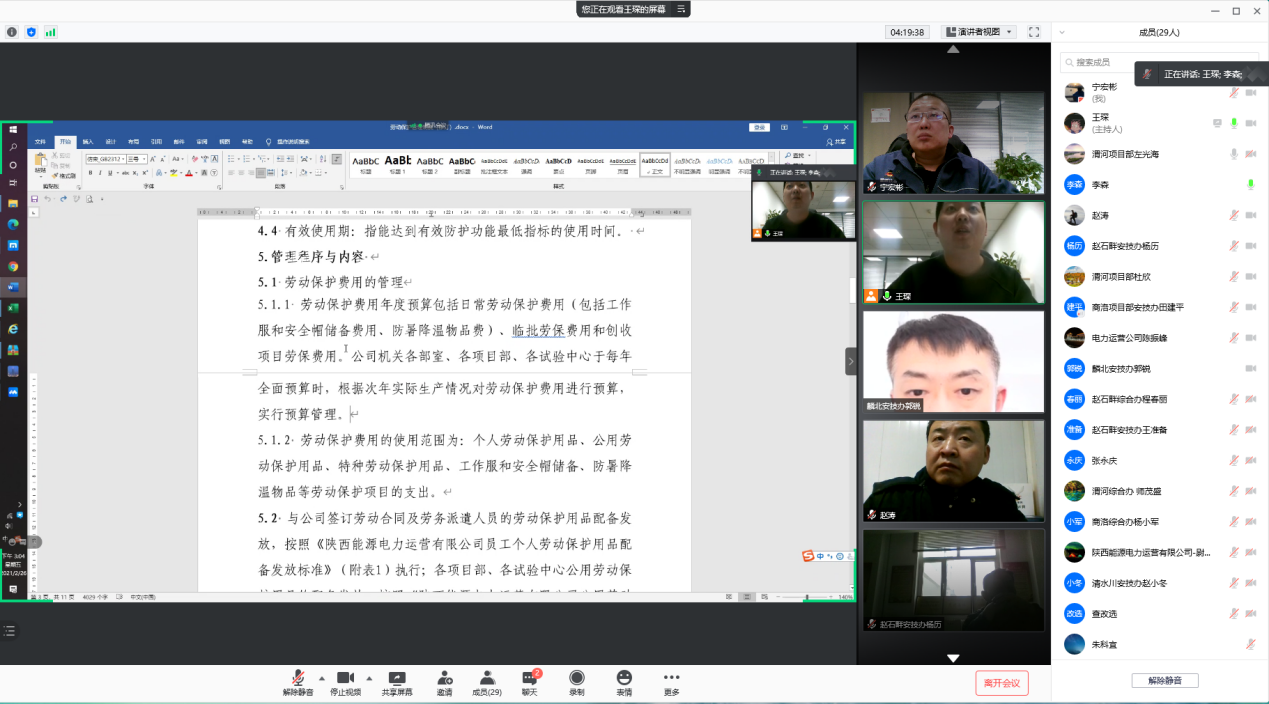Open the Members (成员) panel icon

tap(487, 679)
